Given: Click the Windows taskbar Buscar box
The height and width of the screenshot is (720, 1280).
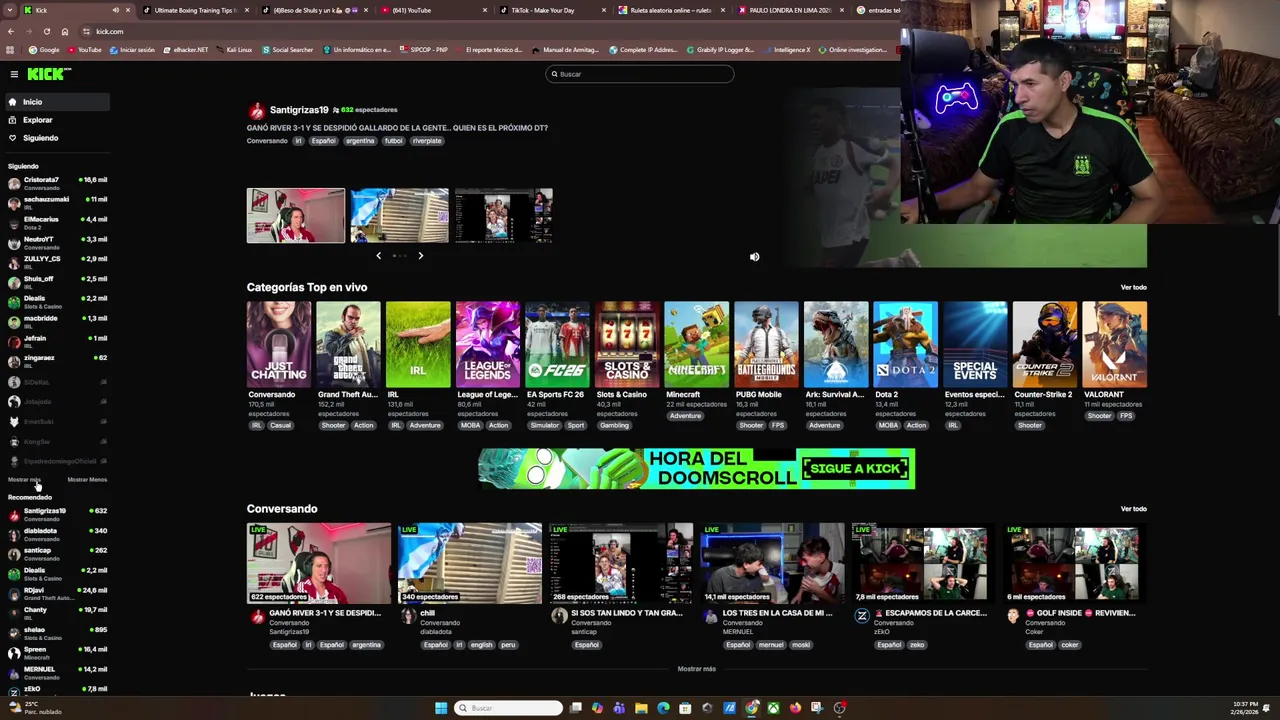Looking at the screenshot, I should coord(508,708).
